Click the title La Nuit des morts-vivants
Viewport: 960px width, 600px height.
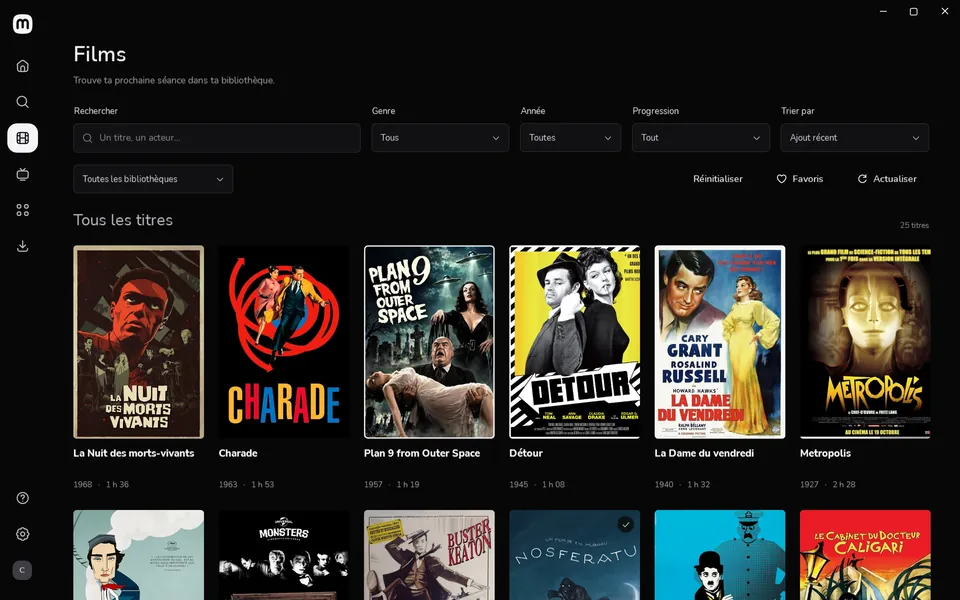point(133,453)
